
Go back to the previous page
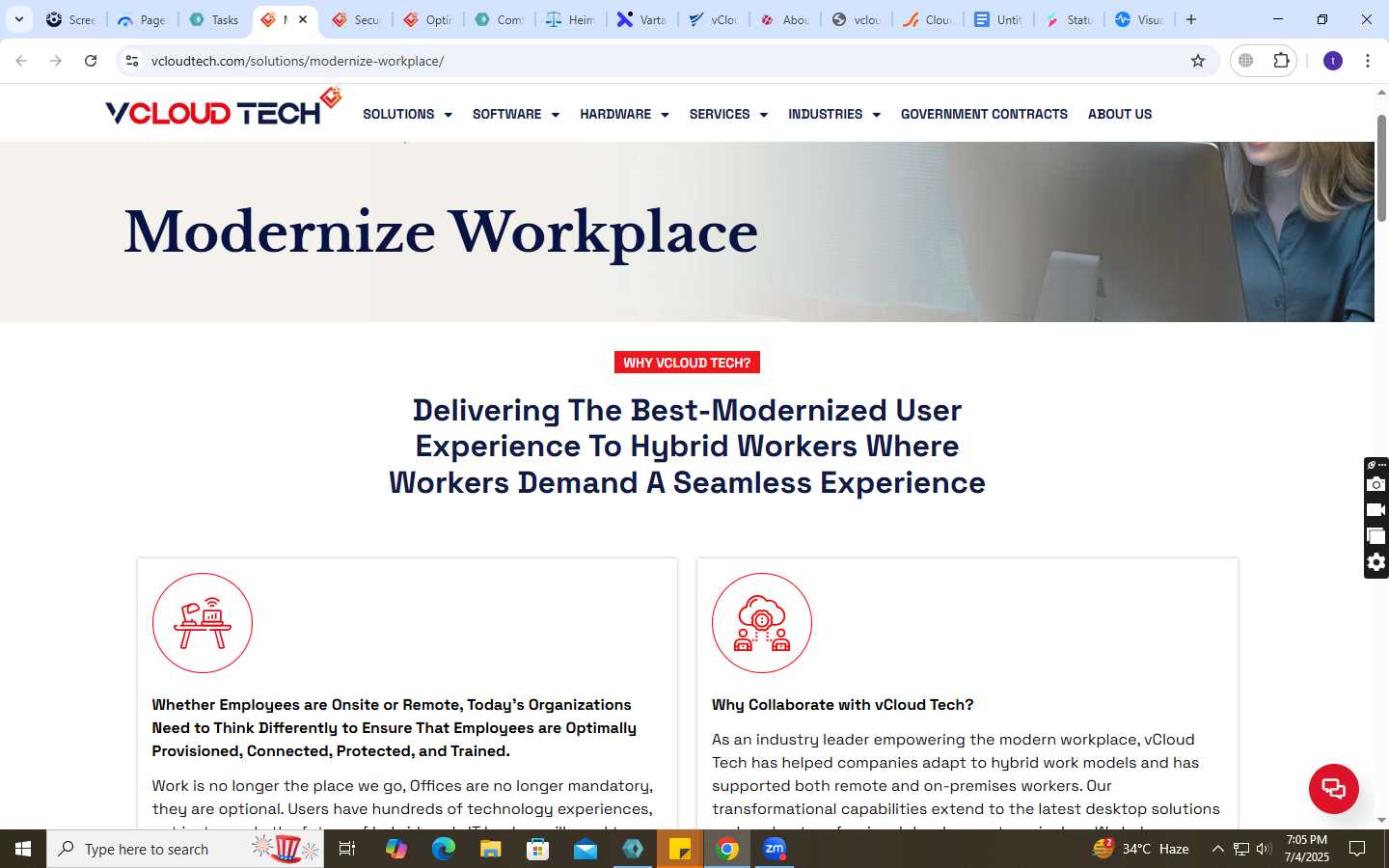pyautogui.click(x=21, y=61)
